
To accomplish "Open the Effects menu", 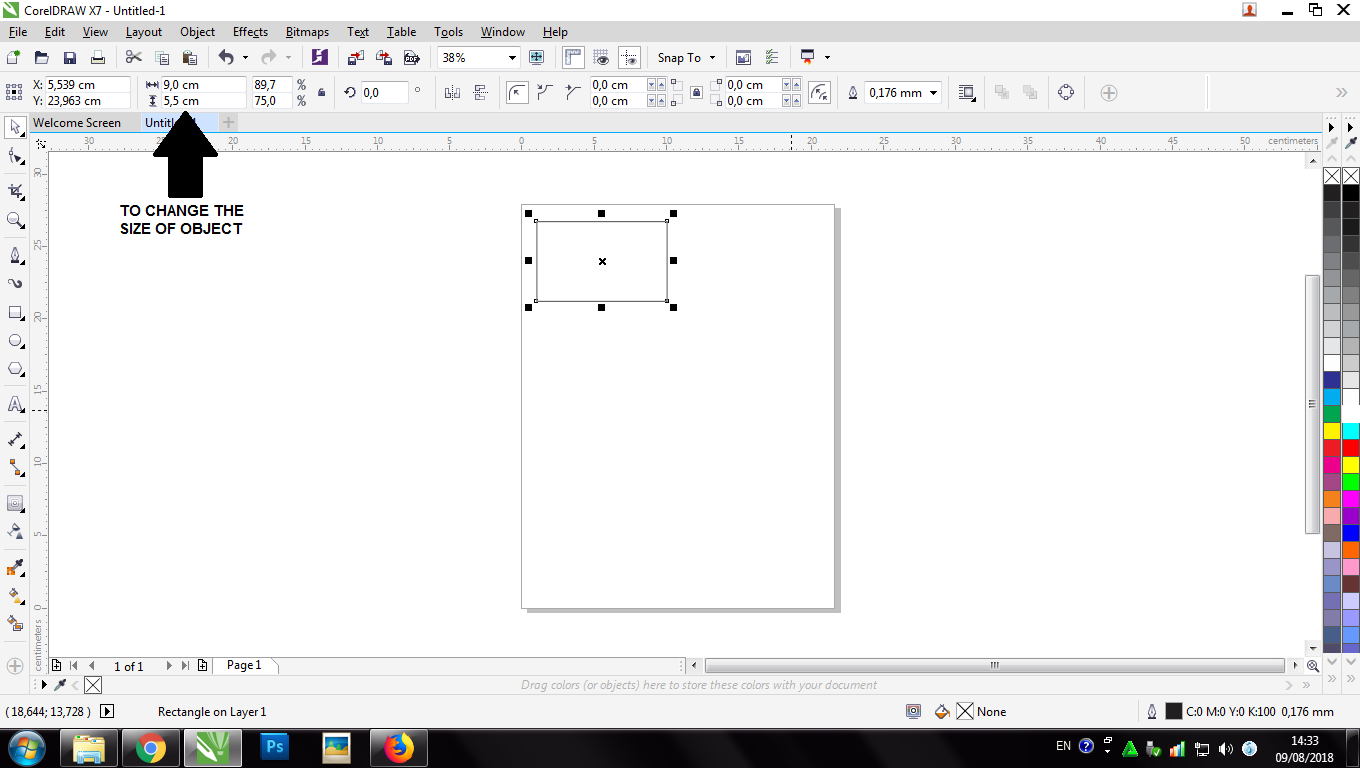I will [250, 32].
